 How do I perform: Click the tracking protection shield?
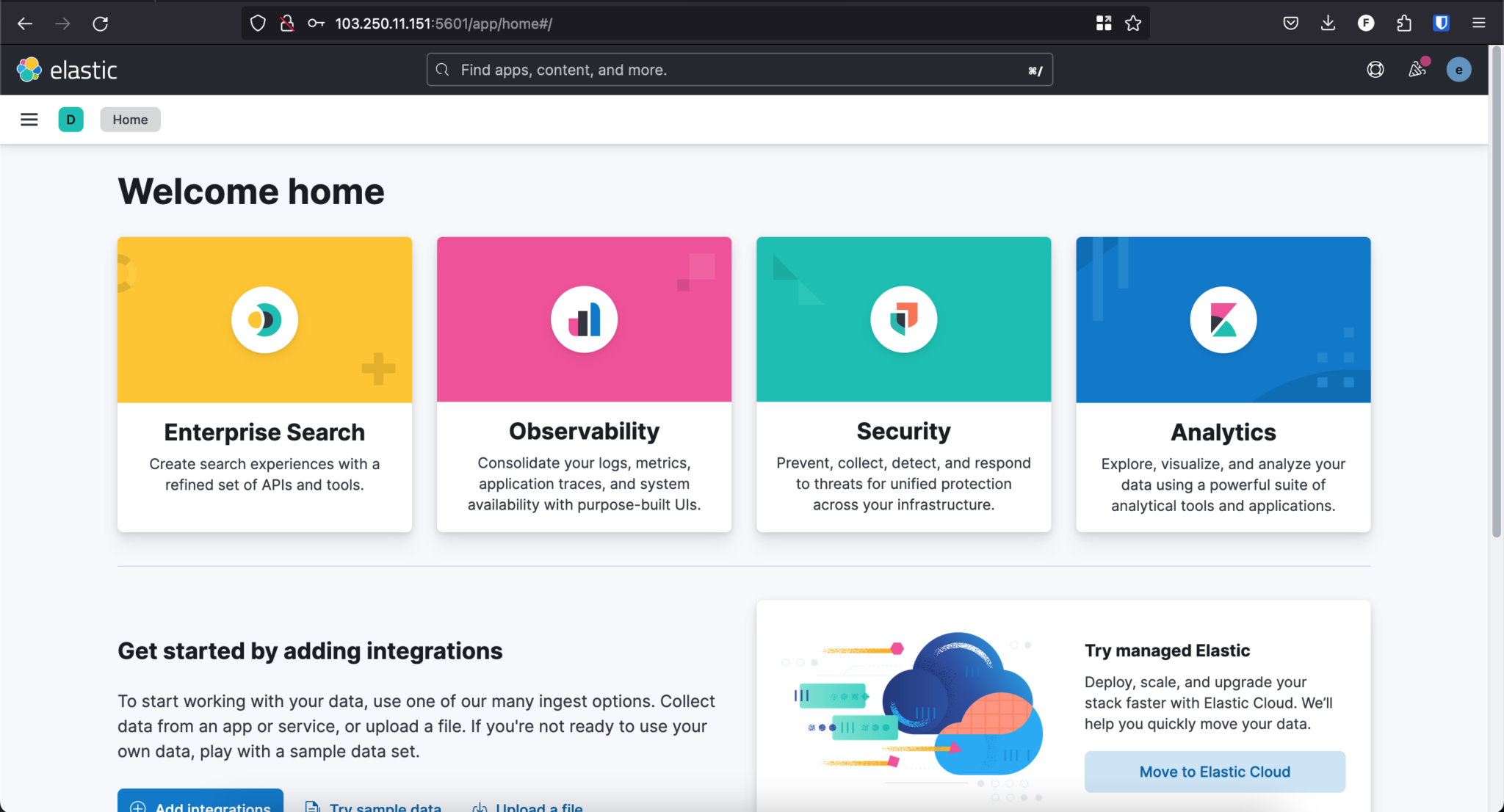coord(258,23)
